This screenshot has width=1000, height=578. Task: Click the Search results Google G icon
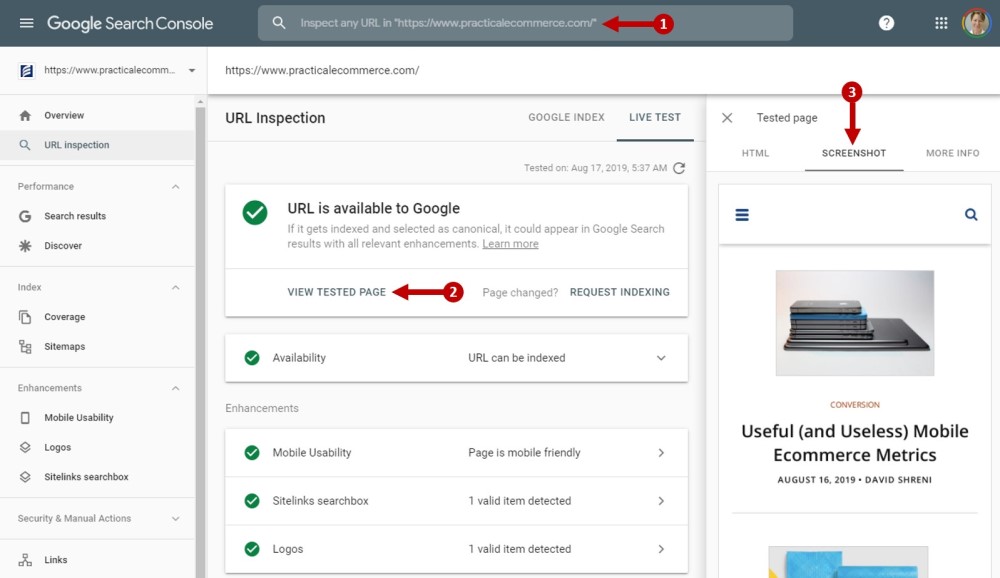[x=25, y=216]
